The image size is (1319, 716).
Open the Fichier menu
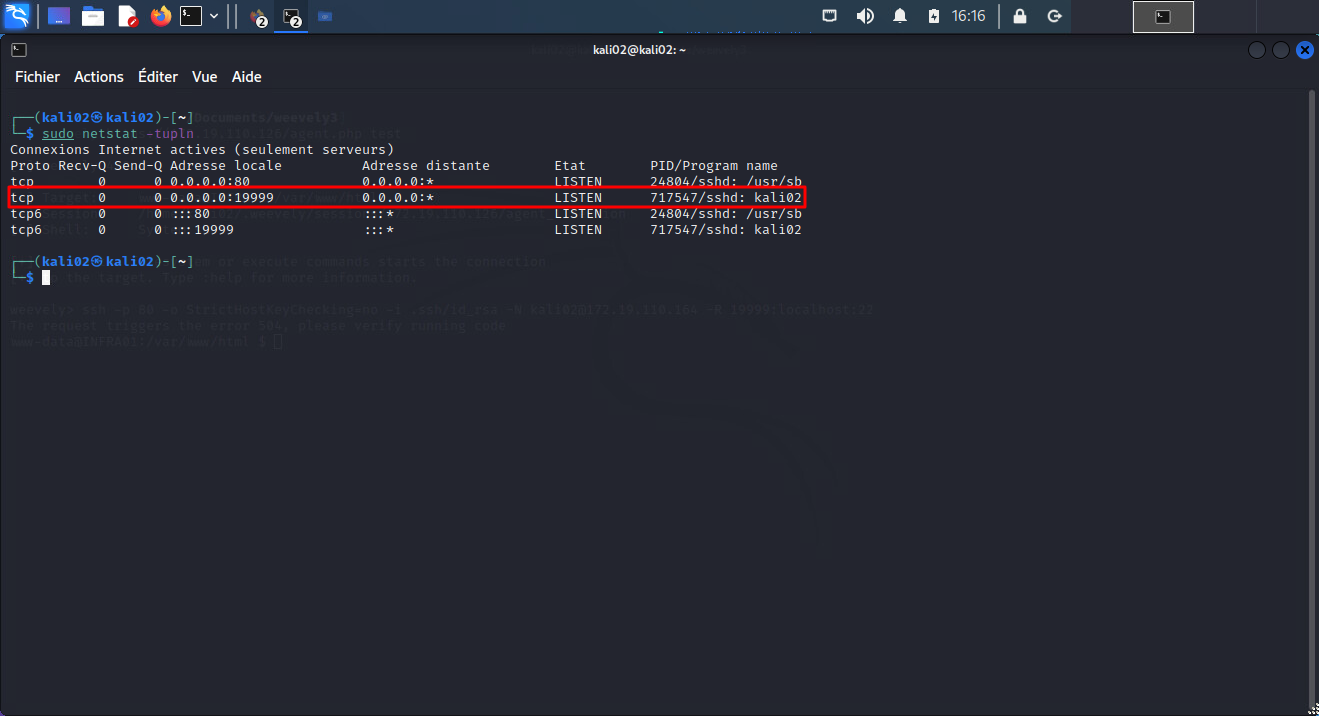coord(37,77)
